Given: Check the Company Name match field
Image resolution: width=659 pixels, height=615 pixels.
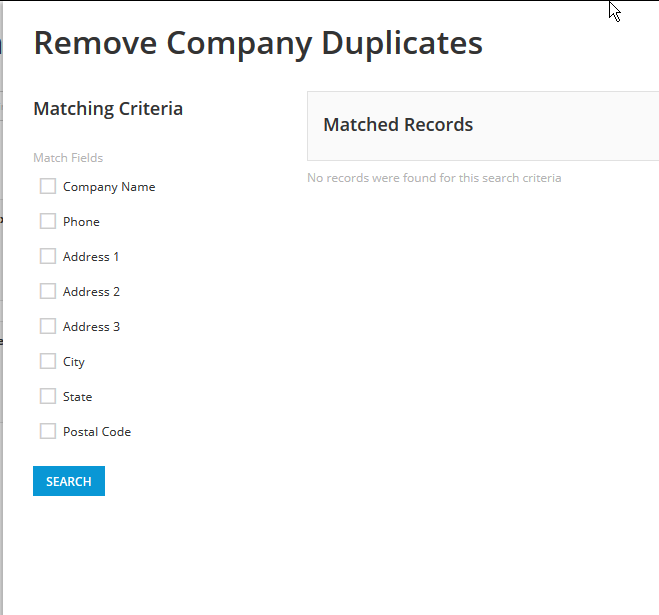Looking at the screenshot, I should [47, 186].
